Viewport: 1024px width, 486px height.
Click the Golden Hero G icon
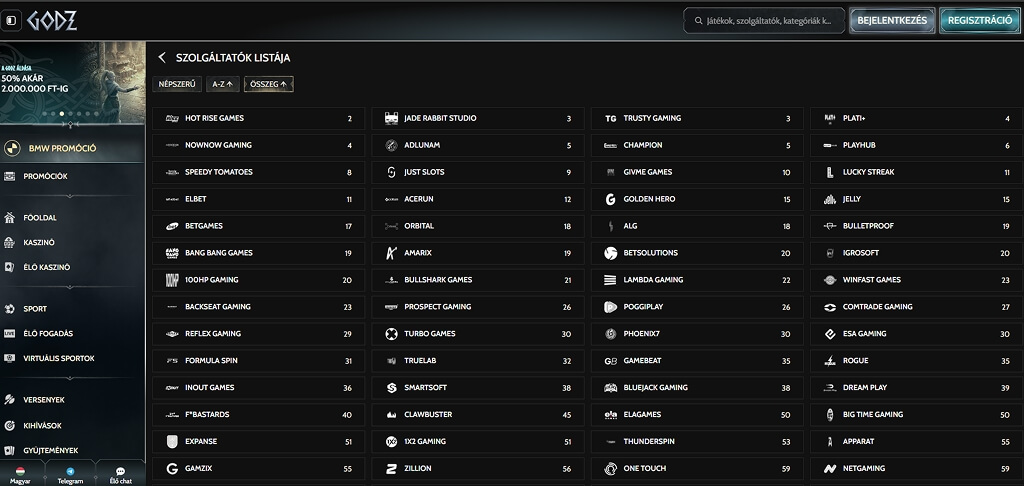[x=611, y=199]
